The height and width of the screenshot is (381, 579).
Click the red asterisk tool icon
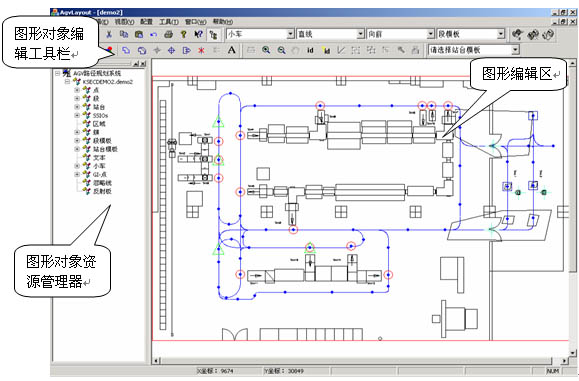pyautogui.click(x=201, y=50)
